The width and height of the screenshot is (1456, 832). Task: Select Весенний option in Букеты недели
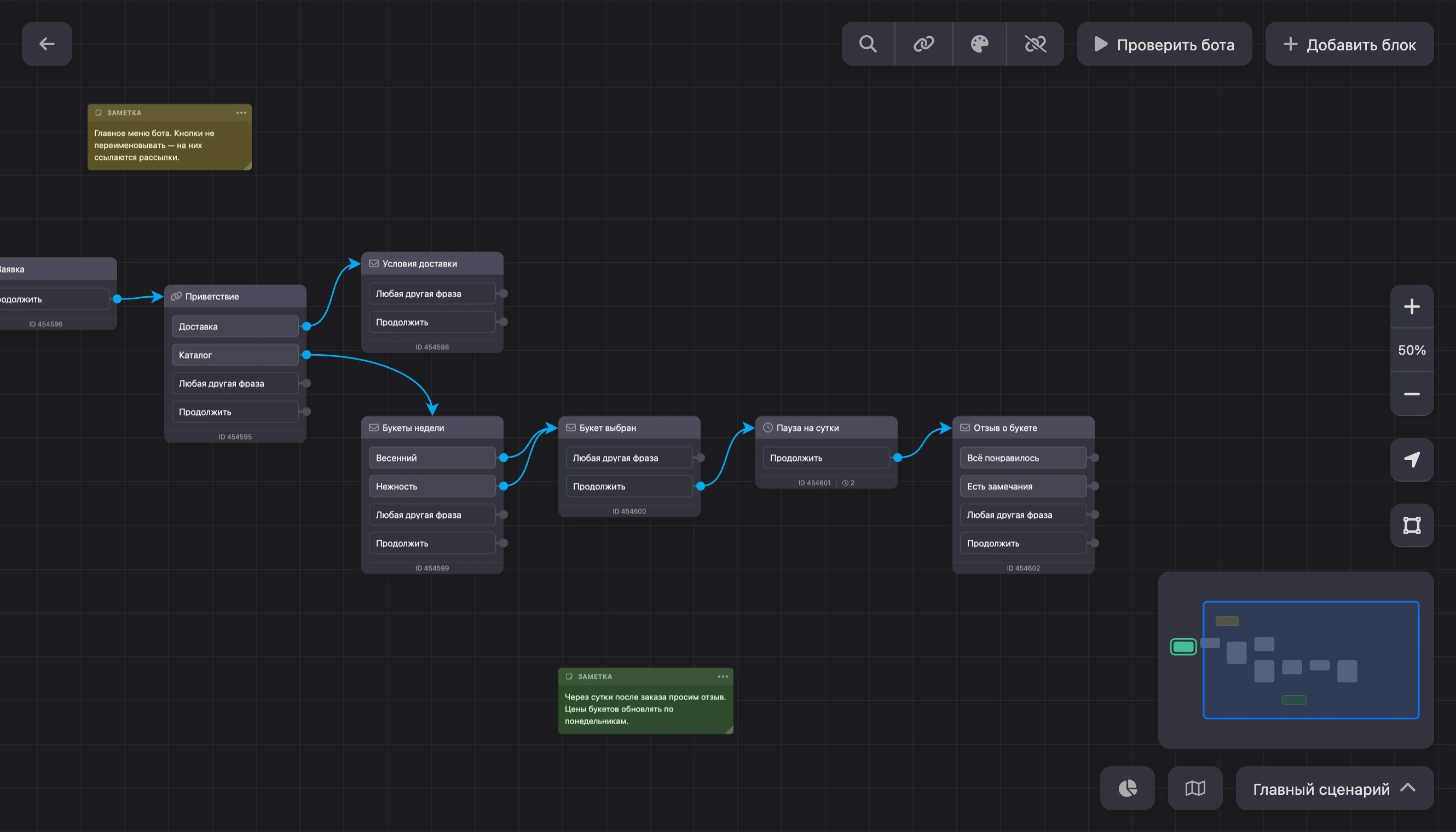[432, 458]
